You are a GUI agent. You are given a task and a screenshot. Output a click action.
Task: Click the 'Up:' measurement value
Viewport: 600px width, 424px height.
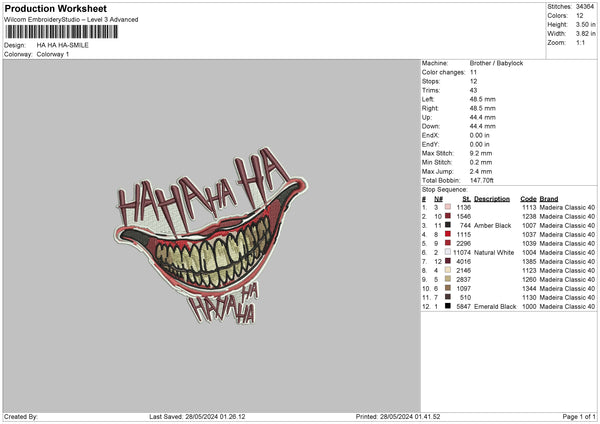point(483,117)
